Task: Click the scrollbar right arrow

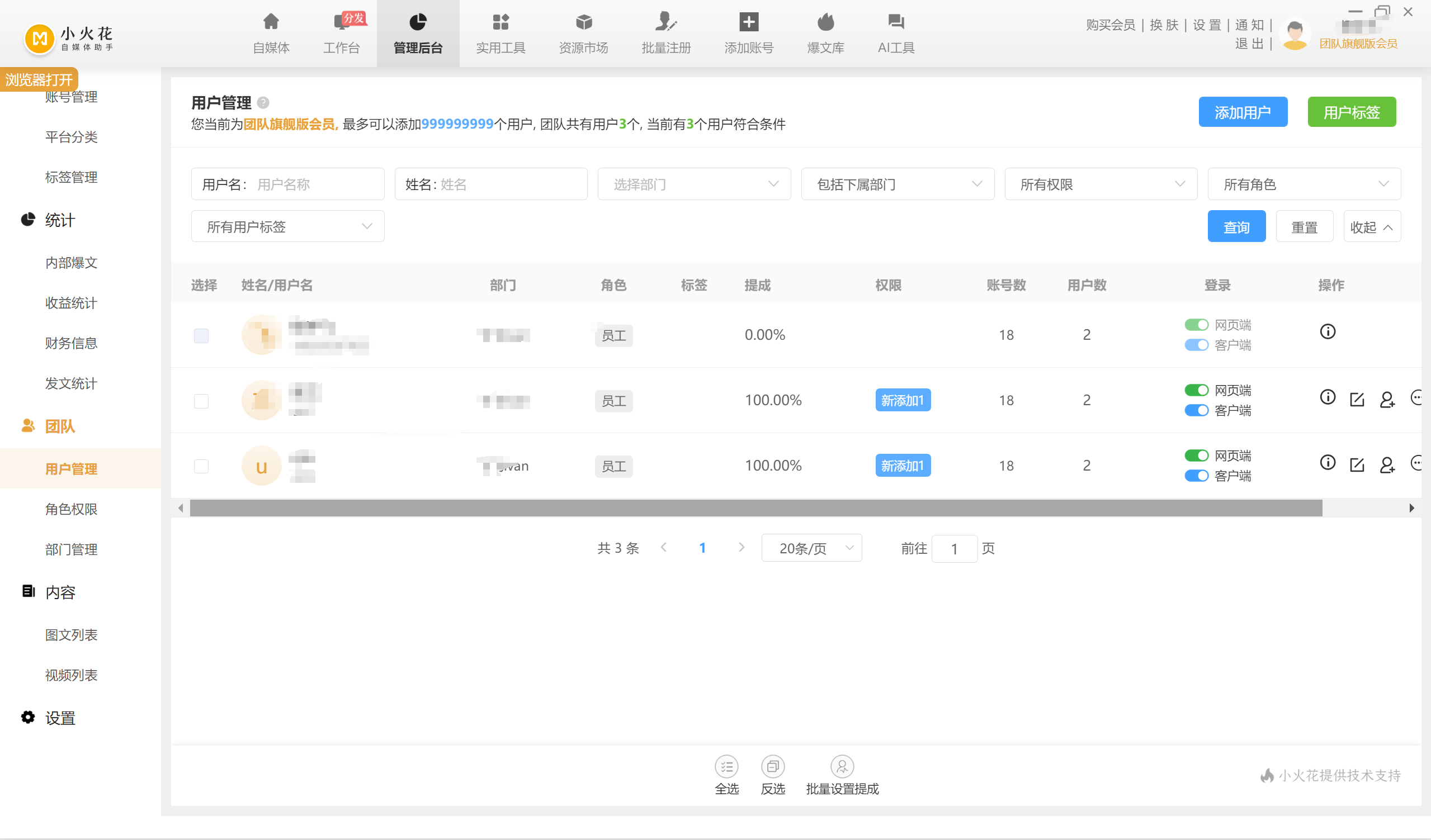Action: [1411, 508]
